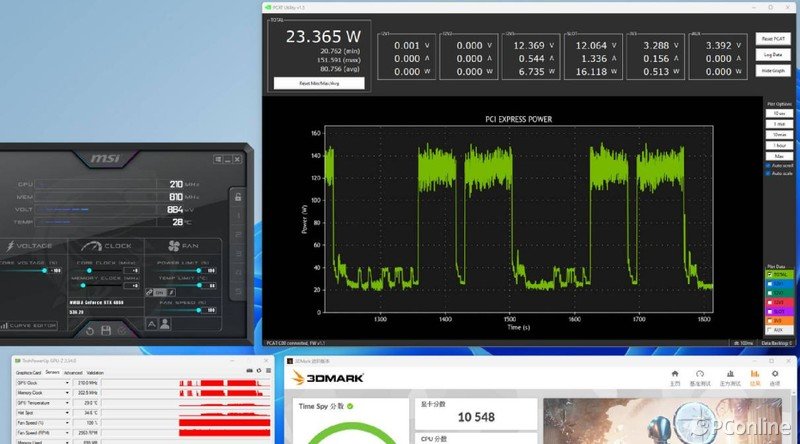Open the GPU Clock sensor dropdown in GPU-Z
This screenshot has width=800, height=444.
[67, 383]
